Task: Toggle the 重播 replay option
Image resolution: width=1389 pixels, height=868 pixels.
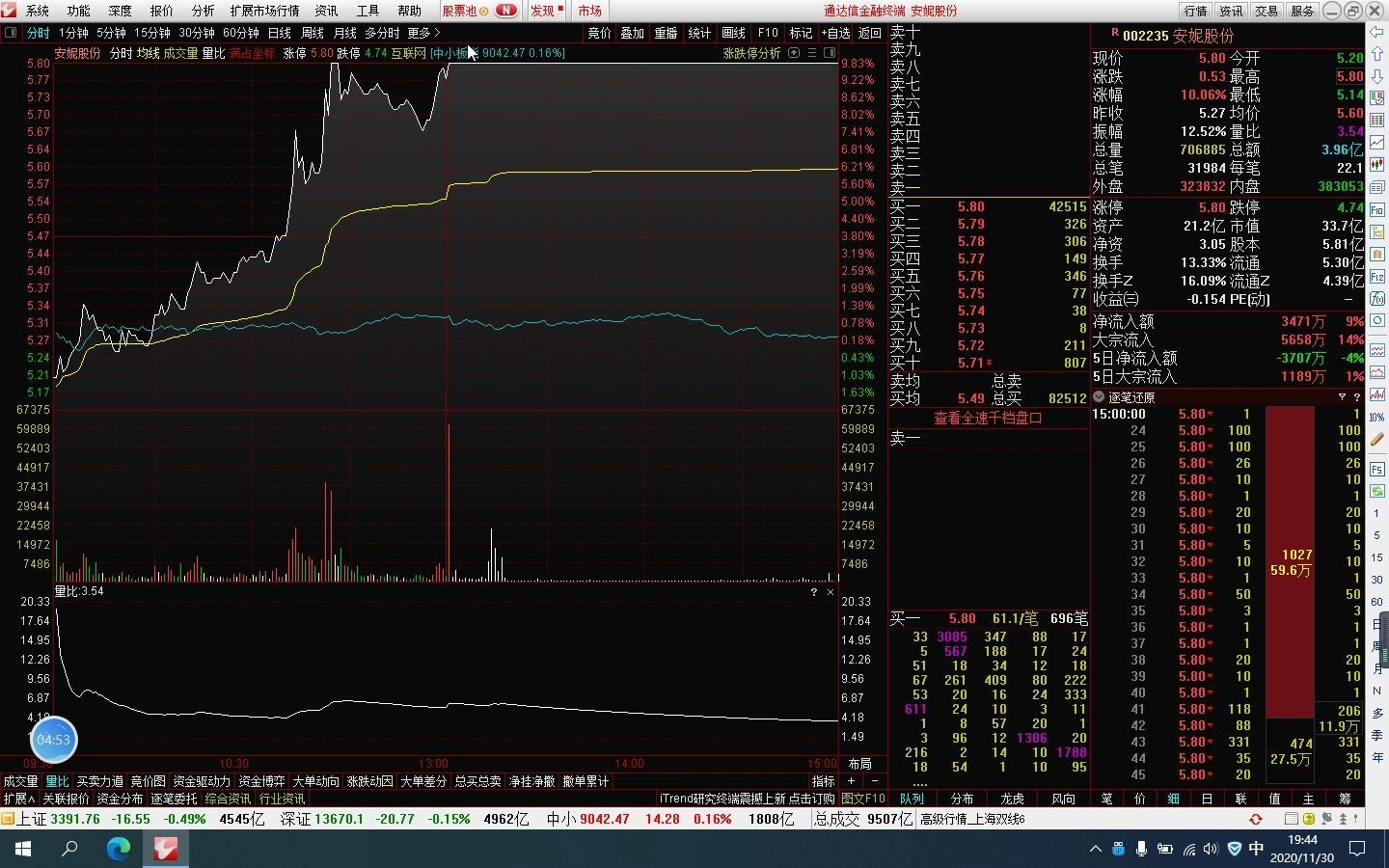Action: click(x=667, y=33)
